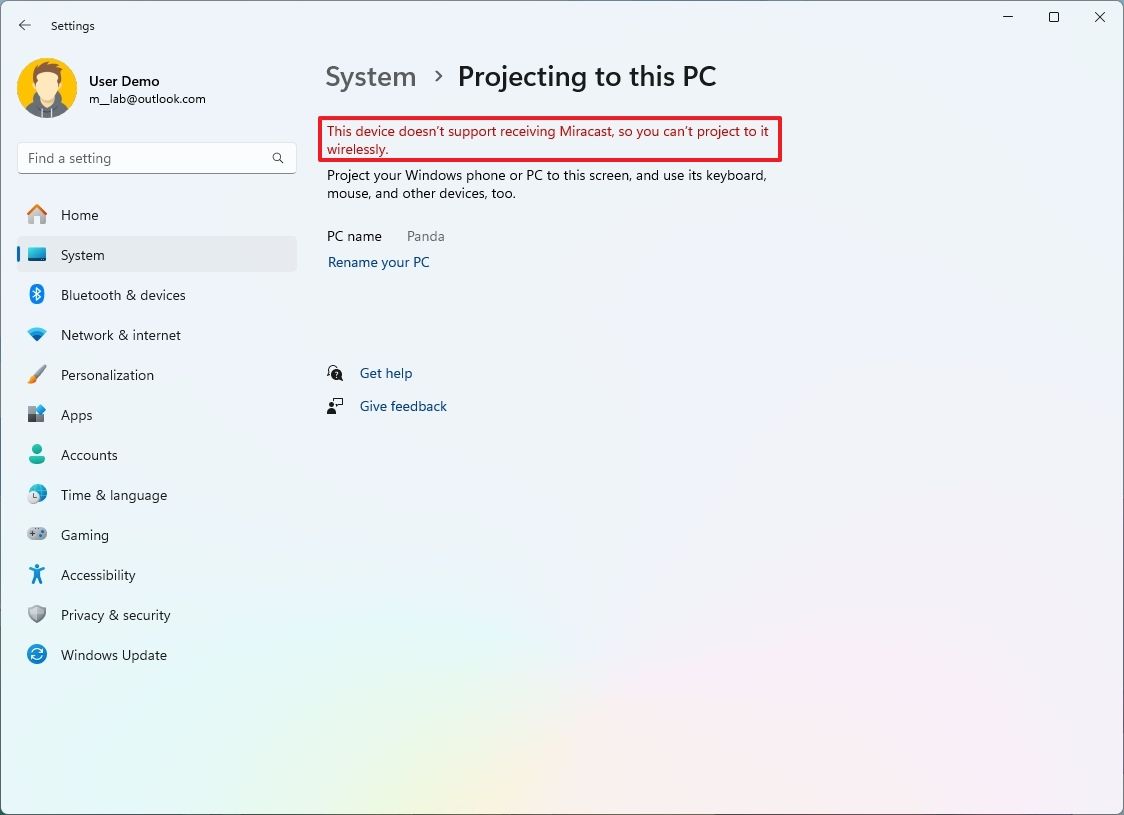Open the User Demo profile avatar
Viewport: 1124px width, 815px height.
coord(47,88)
